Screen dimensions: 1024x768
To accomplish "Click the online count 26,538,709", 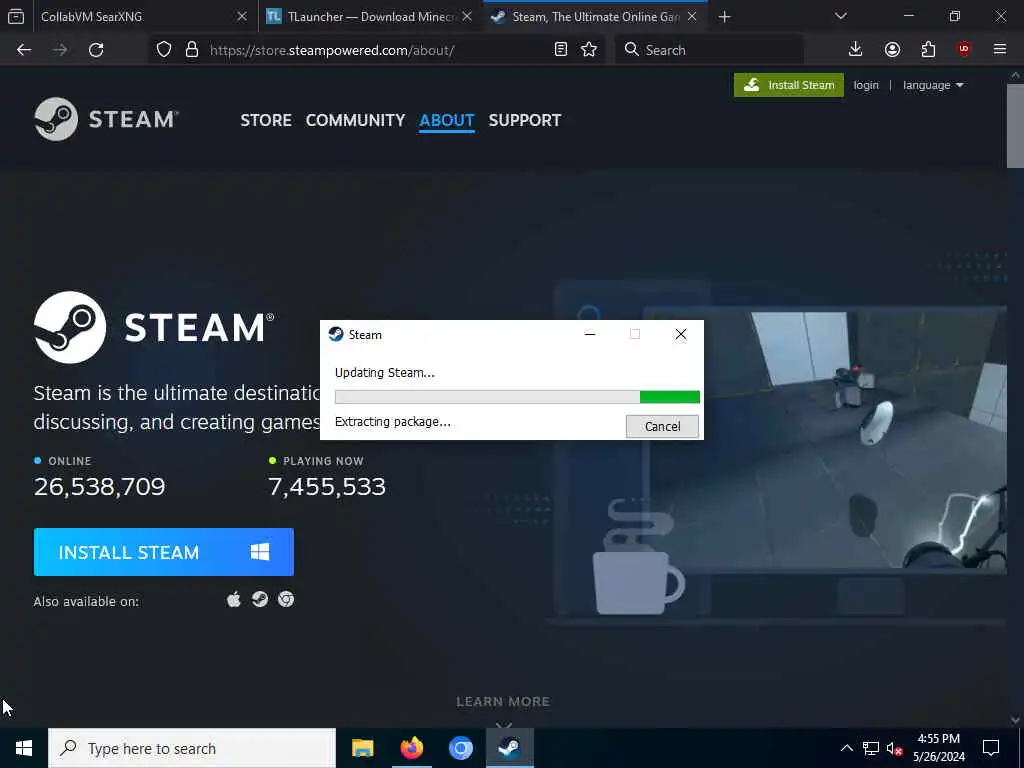I will pyautogui.click(x=100, y=487).
